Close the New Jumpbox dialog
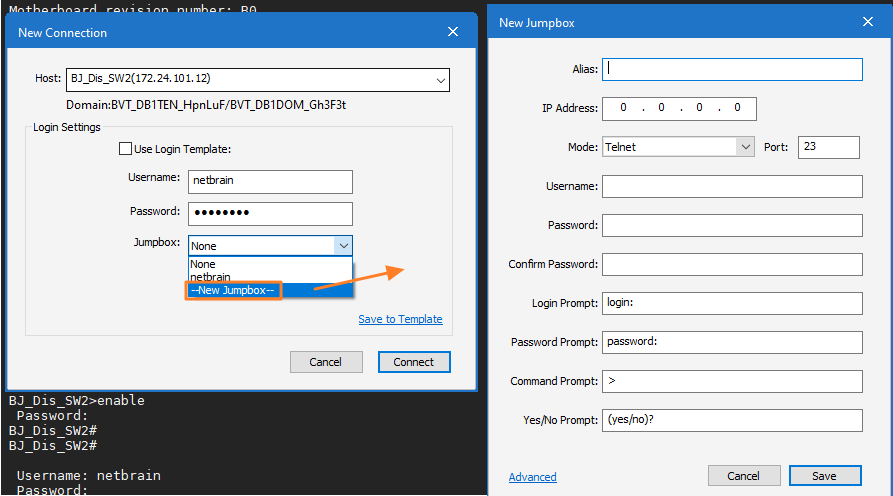This screenshot has width=893, height=496. point(867,22)
